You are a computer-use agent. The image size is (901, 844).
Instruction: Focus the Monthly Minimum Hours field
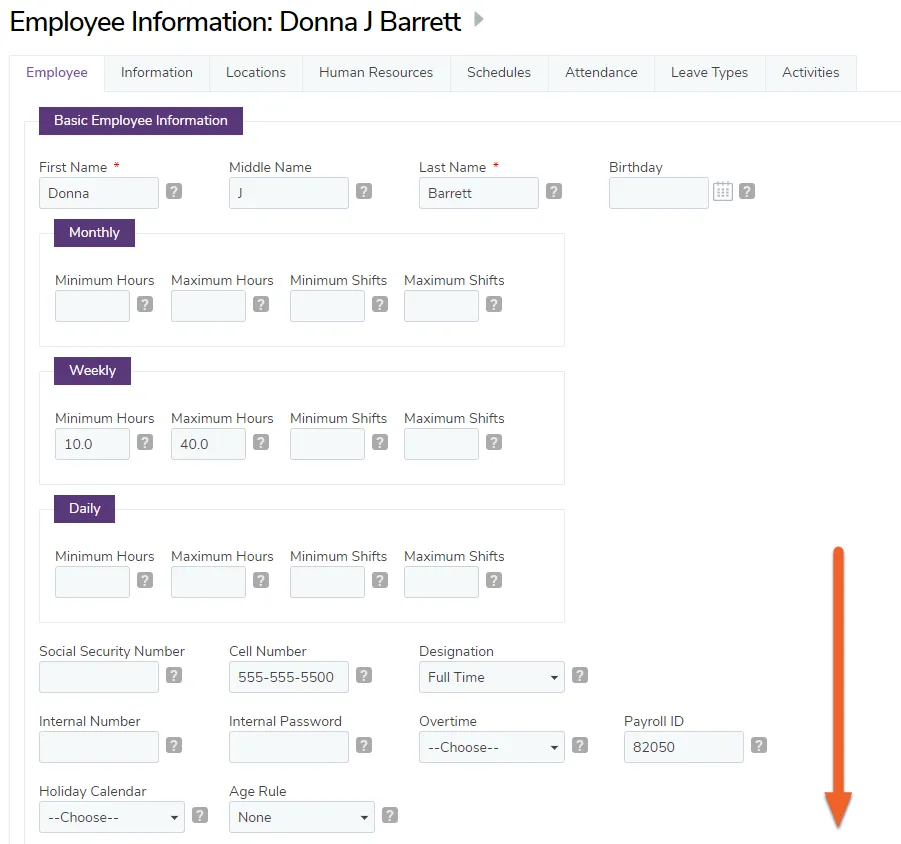(x=93, y=306)
